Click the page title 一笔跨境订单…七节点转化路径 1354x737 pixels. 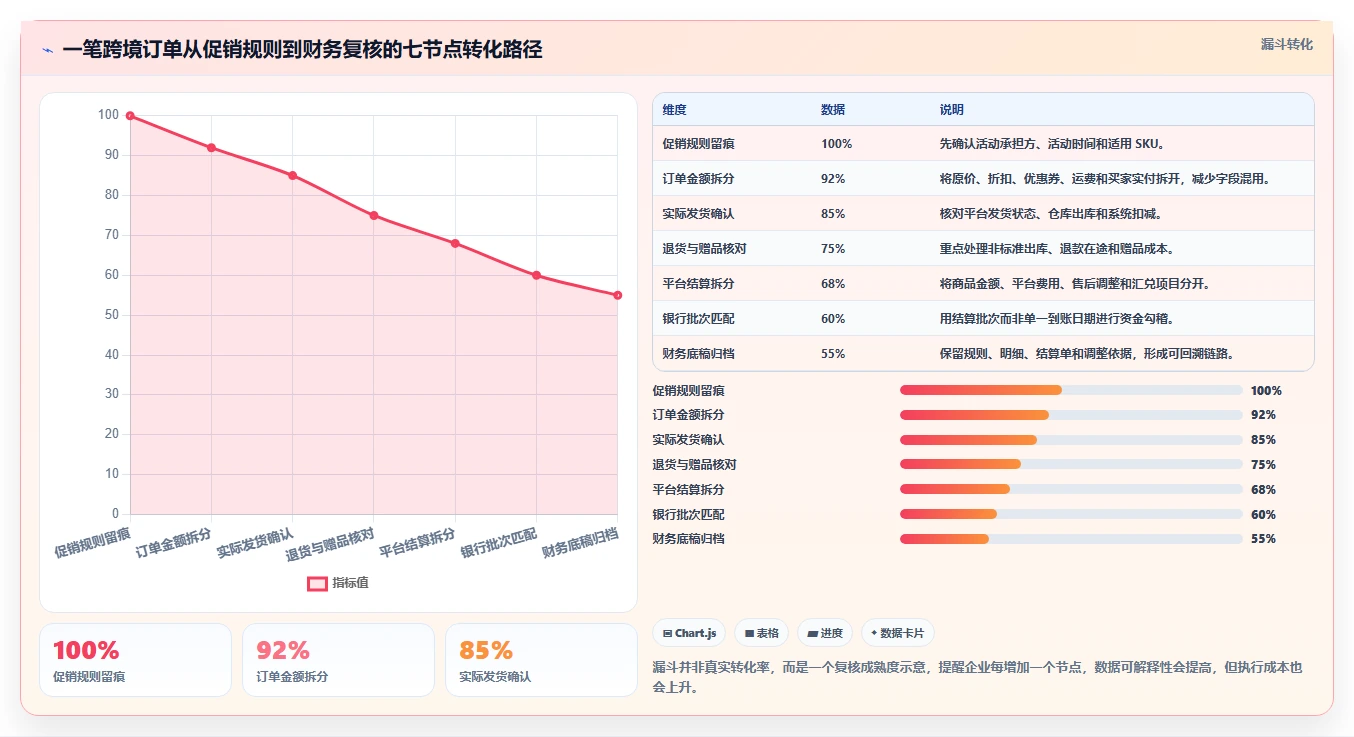(302, 50)
